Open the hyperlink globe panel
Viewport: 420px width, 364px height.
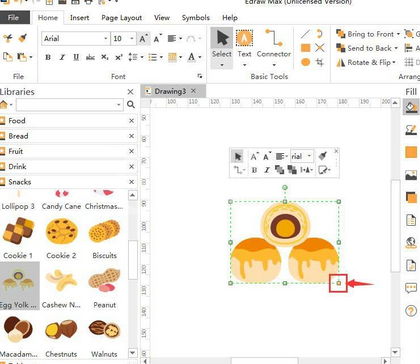[411, 243]
